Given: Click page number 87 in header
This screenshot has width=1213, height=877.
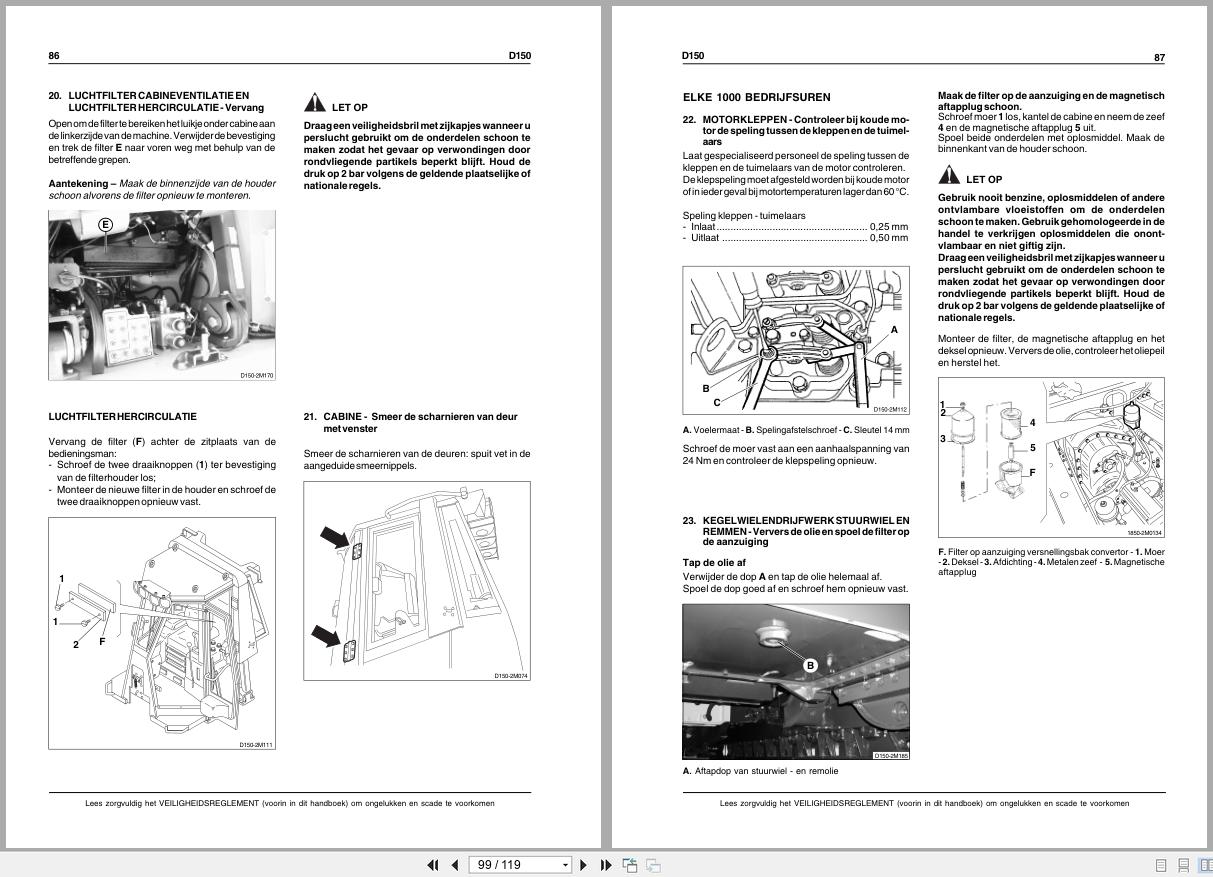Looking at the screenshot, I should [1159, 58].
